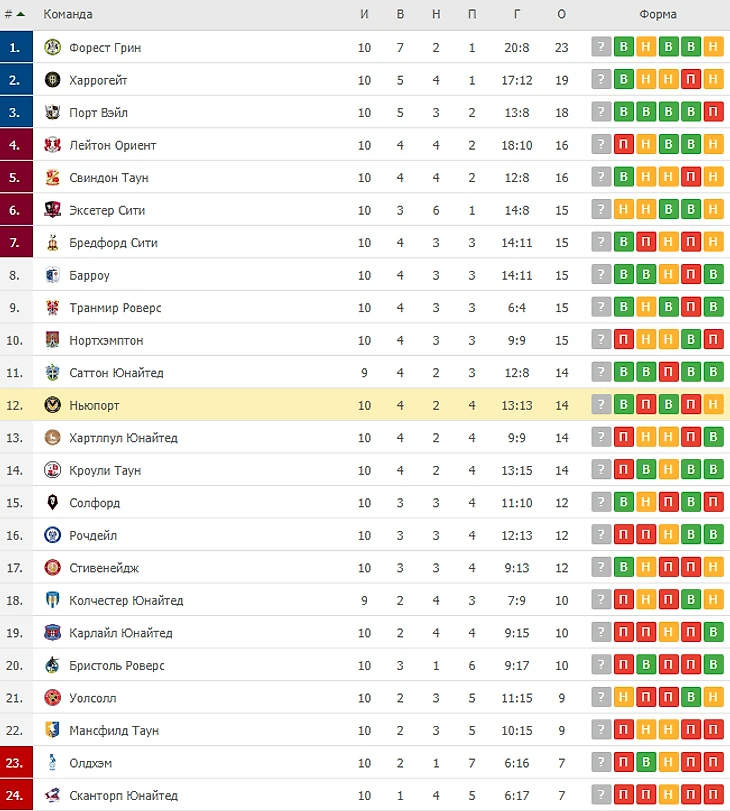Viewport: 730px width, 811px height.
Task: Open the Бристоль Роверс team link
Action: click(117, 666)
